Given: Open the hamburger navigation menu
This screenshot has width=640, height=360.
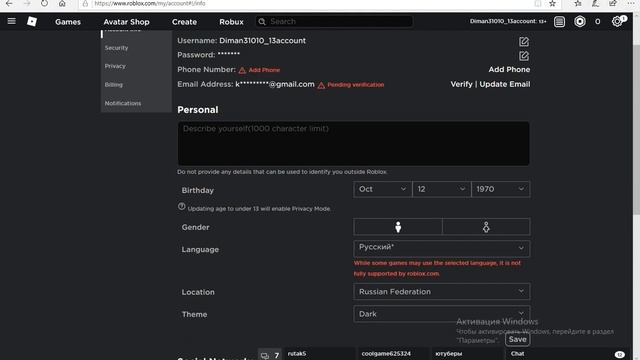Looking at the screenshot, I should point(11,21).
